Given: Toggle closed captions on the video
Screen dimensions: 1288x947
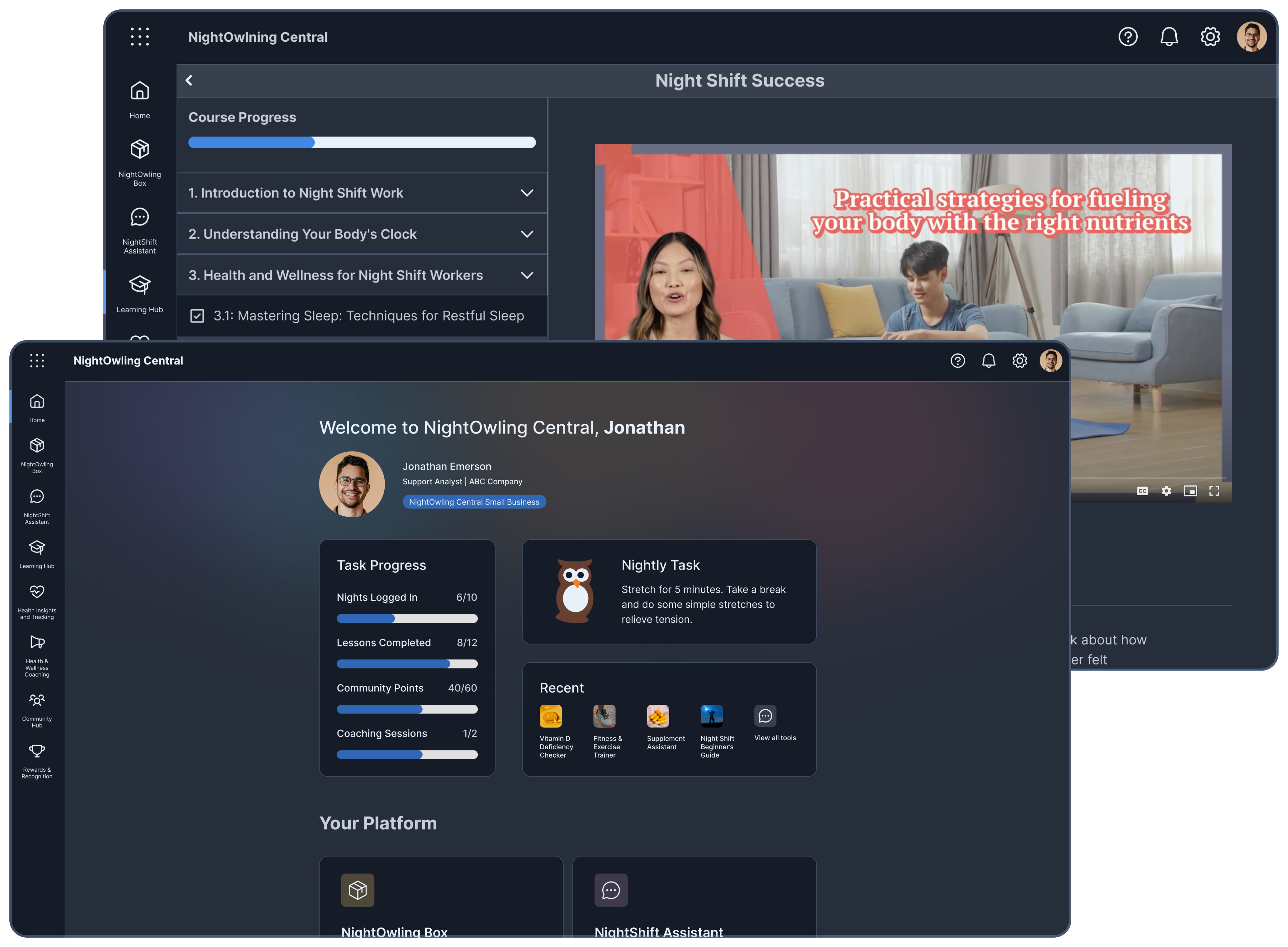Looking at the screenshot, I should pyautogui.click(x=1142, y=491).
